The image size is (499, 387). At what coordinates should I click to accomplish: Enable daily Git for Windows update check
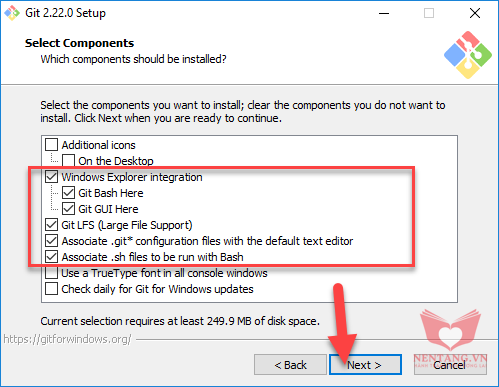pos(51,289)
